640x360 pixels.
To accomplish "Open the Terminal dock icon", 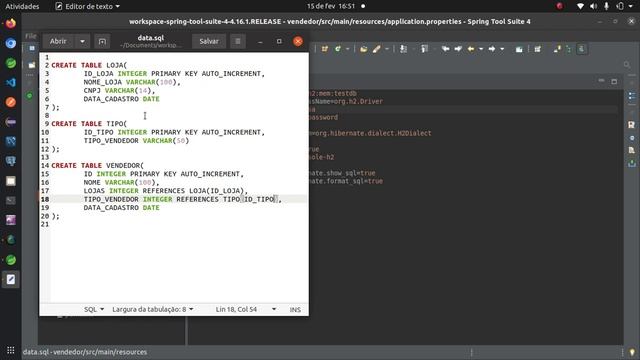I will [11, 200].
